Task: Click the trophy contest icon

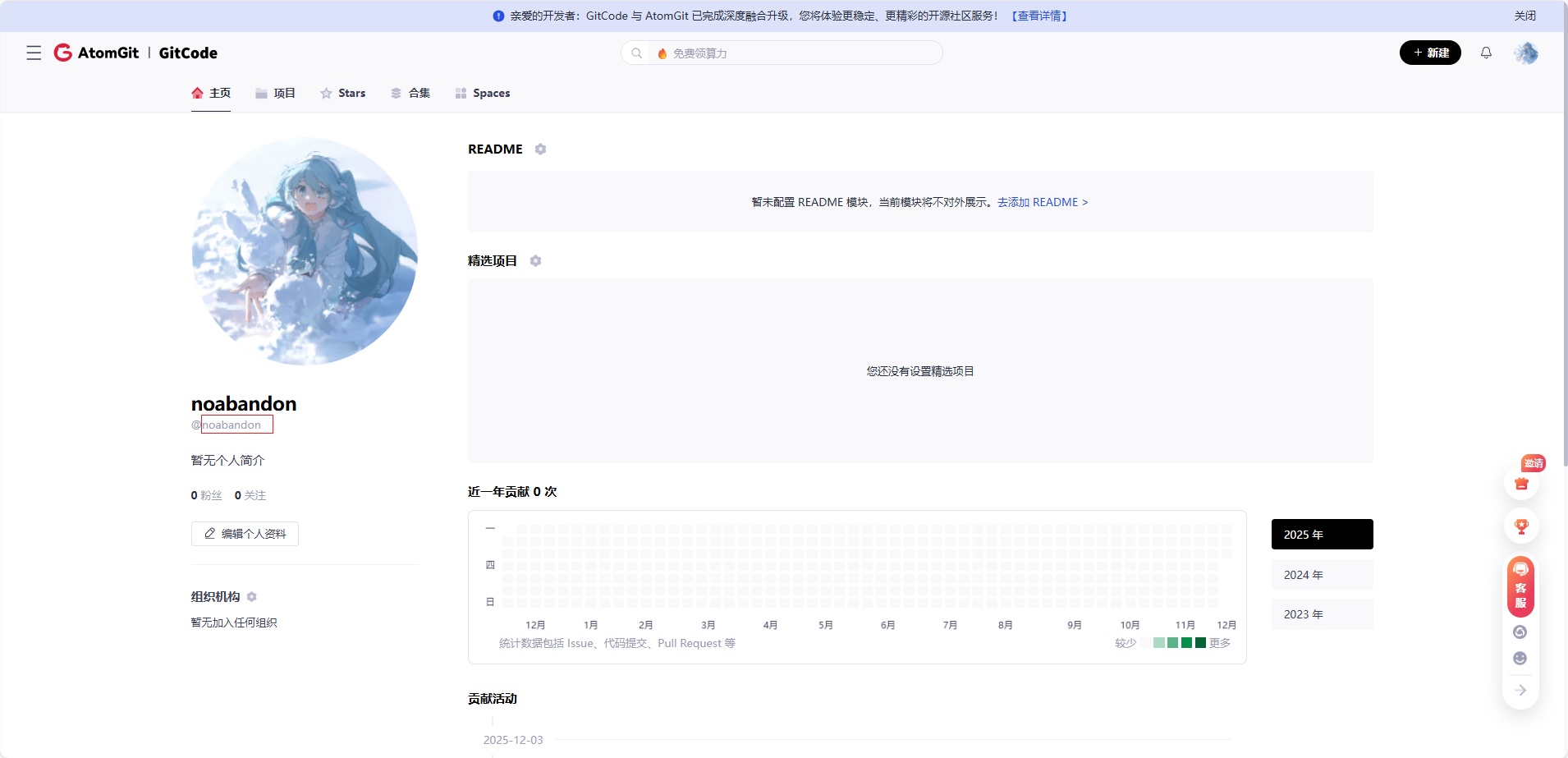Action: (1520, 526)
